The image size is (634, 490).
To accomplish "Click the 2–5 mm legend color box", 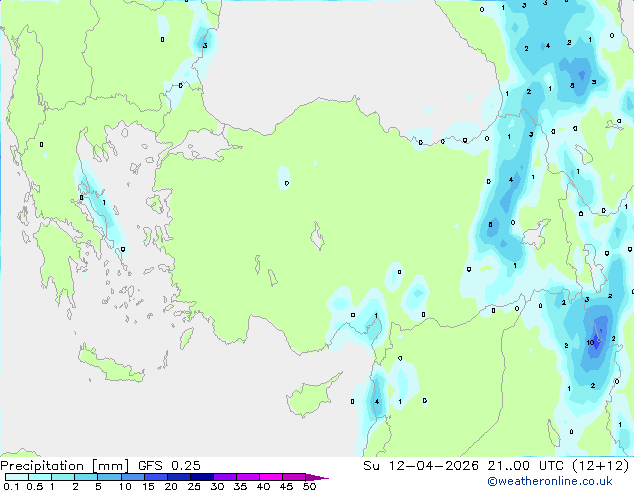I will (x=86, y=477).
